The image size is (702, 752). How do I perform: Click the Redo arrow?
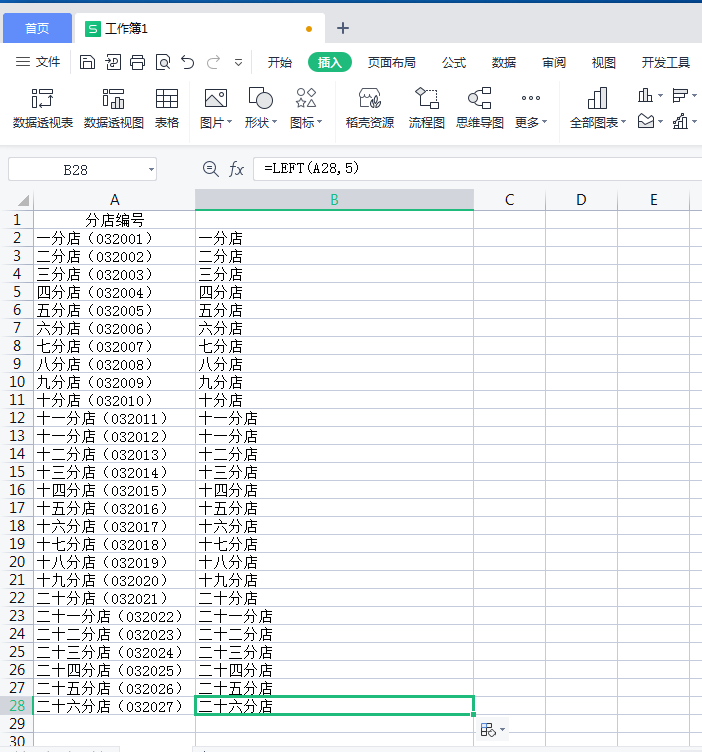(213, 62)
